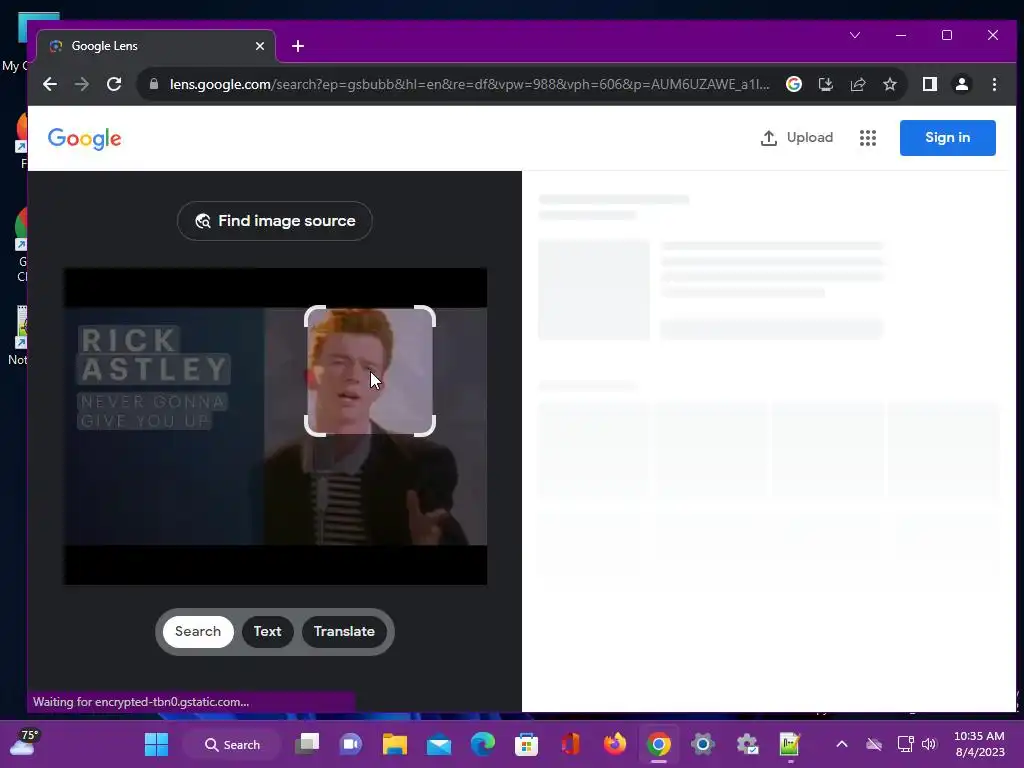Viewport: 1024px width, 768px height.
Task: Open Office from taskbar
Action: tap(570, 744)
